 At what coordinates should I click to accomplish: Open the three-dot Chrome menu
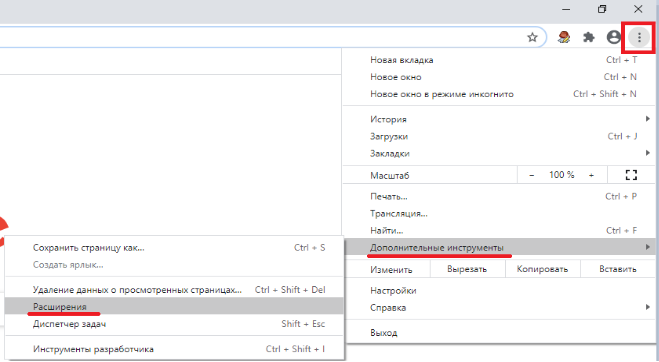pos(639,37)
